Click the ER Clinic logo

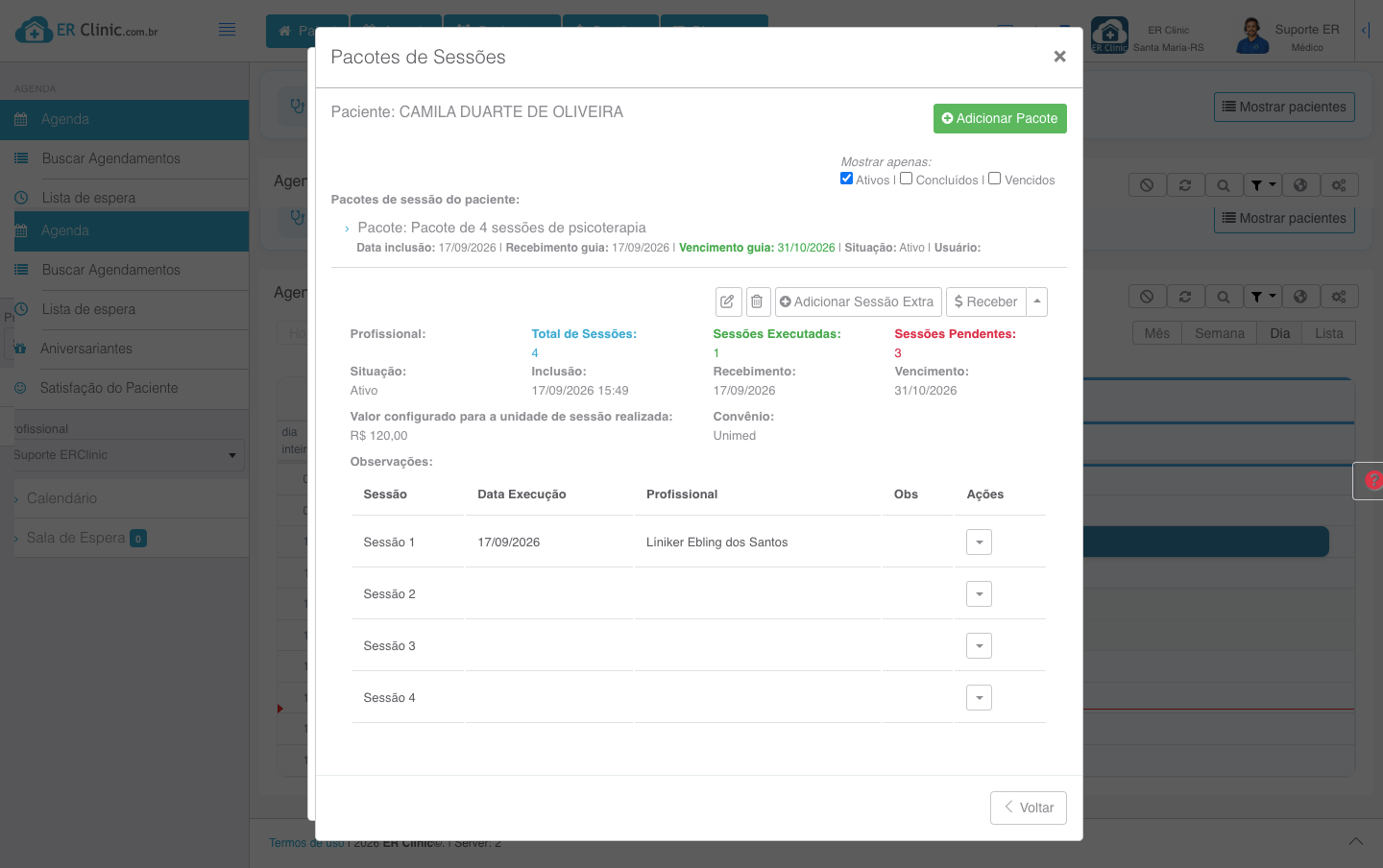point(87,31)
